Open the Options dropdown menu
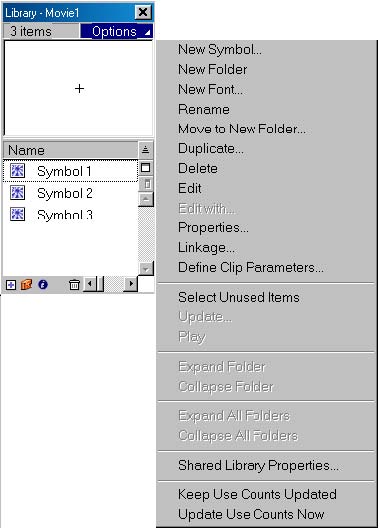This screenshot has height=528, width=380. (117, 31)
